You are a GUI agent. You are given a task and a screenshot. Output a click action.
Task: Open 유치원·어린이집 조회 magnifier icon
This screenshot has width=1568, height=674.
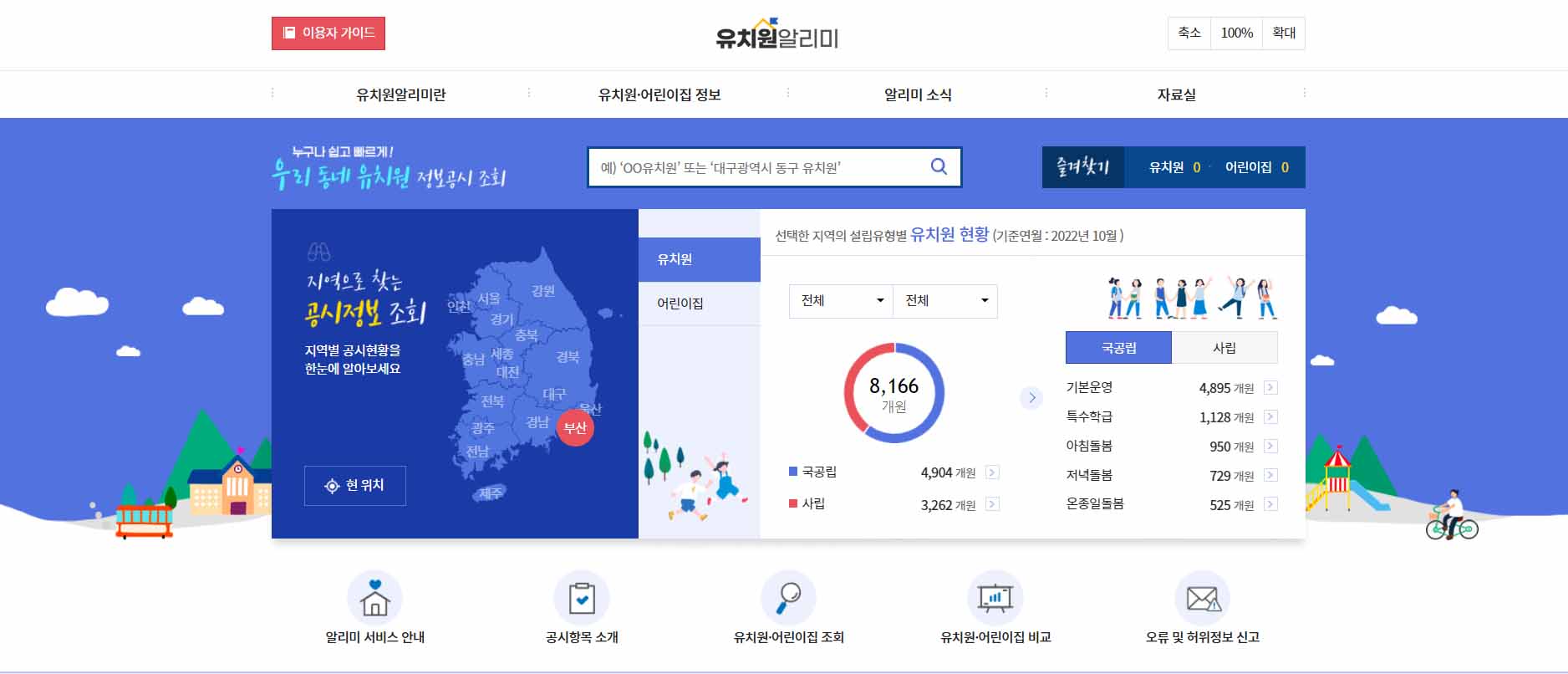pyautogui.click(x=788, y=598)
